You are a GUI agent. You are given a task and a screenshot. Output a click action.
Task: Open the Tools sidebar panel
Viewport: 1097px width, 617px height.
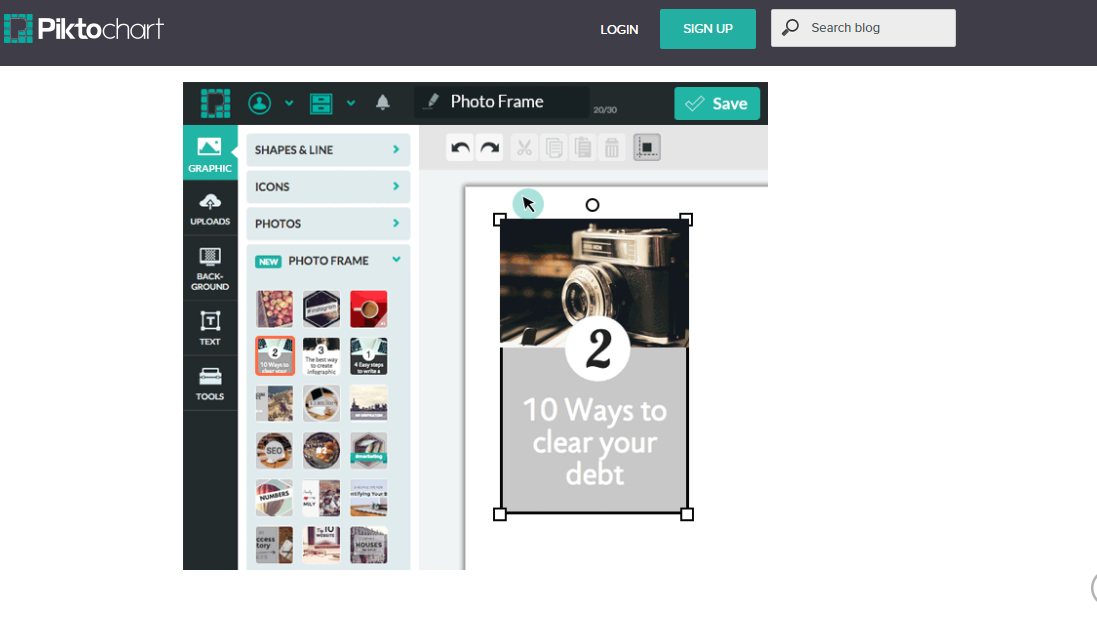click(210, 383)
